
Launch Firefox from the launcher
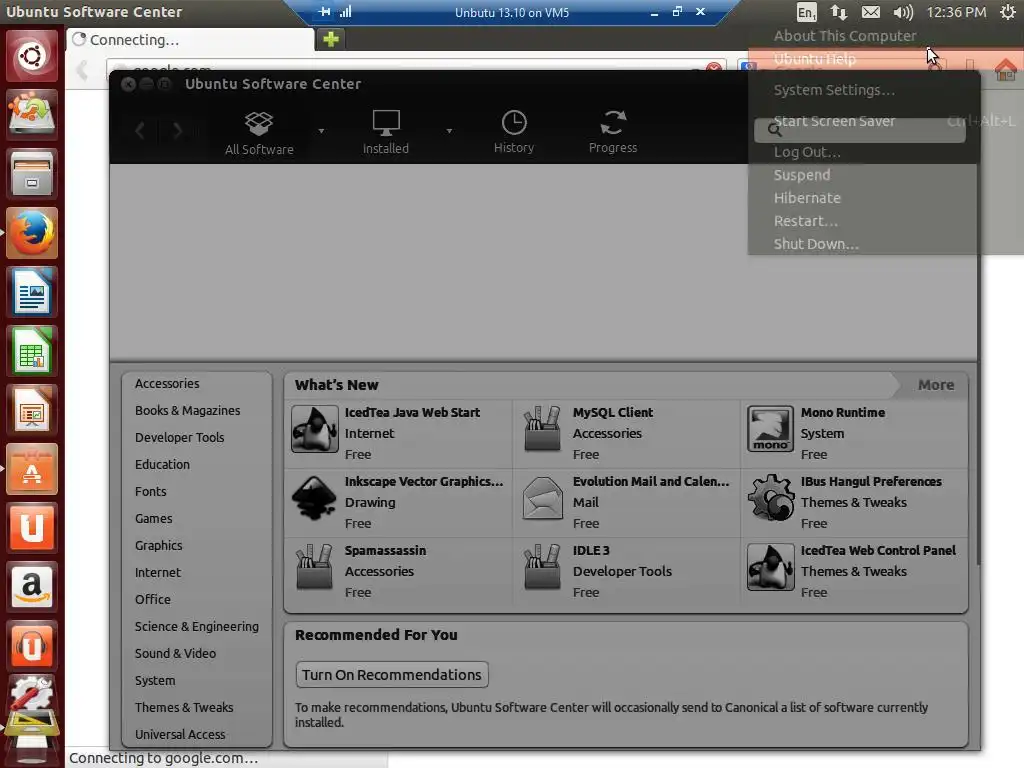pyautogui.click(x=32, y=233)
